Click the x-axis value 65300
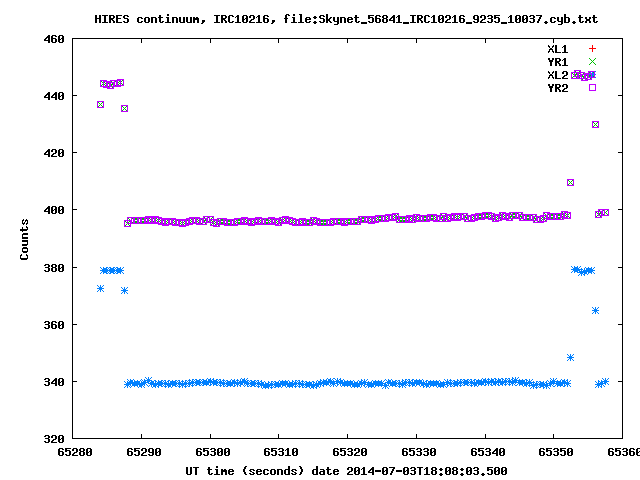640x480 pixels. tap(213, 452)
